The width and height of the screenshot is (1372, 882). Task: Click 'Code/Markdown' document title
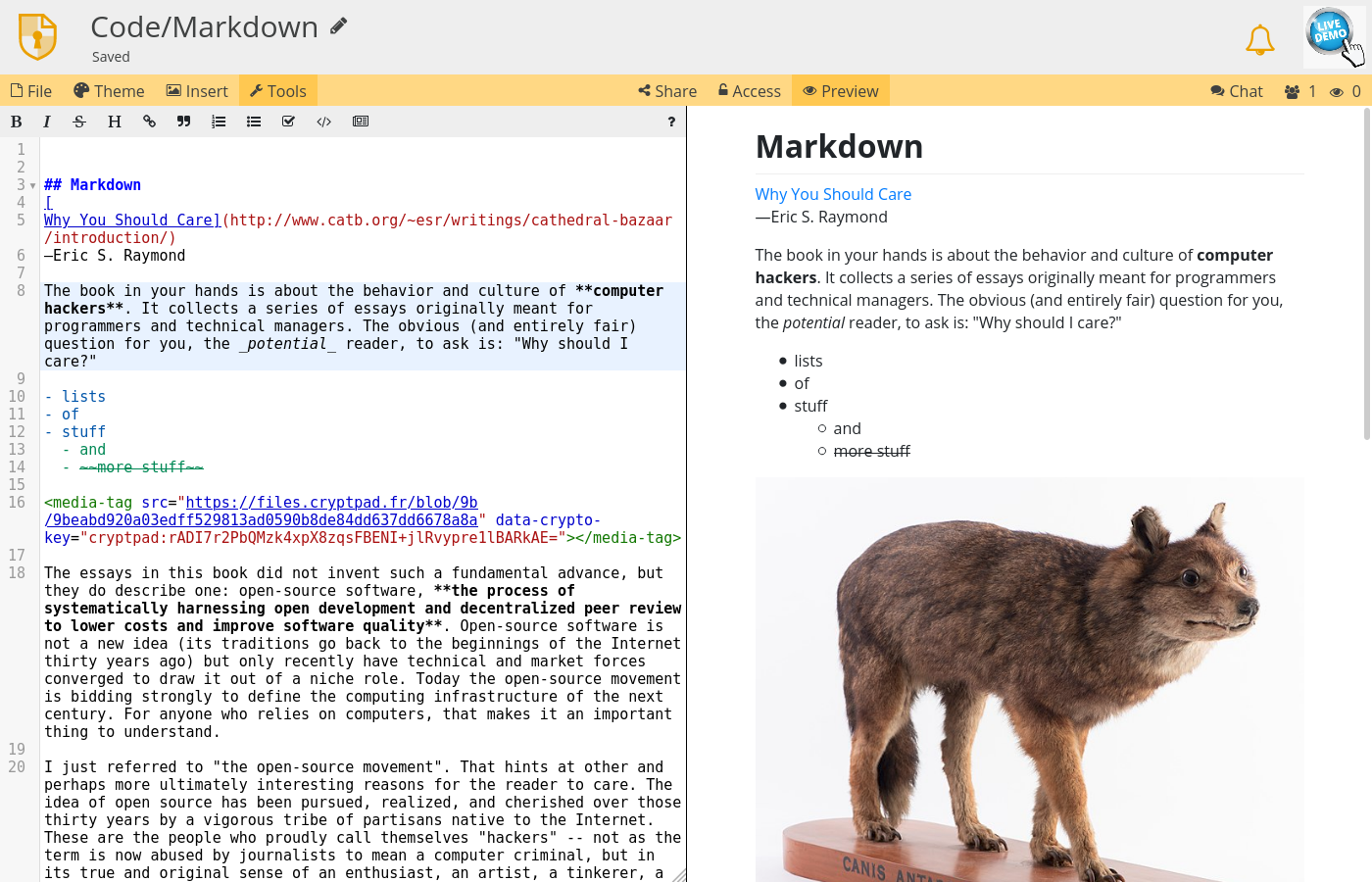point(204,26)
